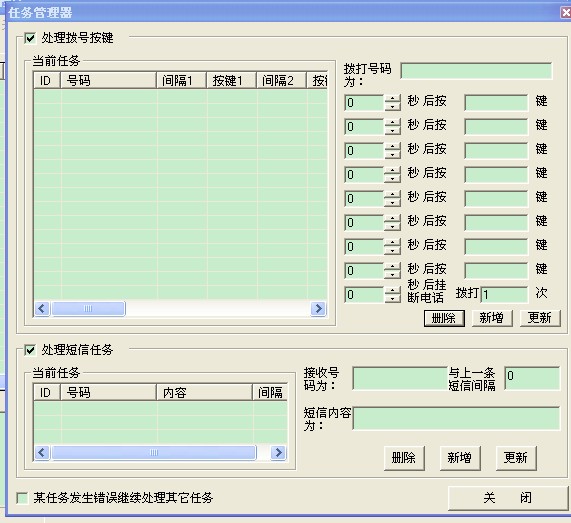Click left scroll arrow of dial task list
This screenshot has width=571, height=523.
point(42,309)
